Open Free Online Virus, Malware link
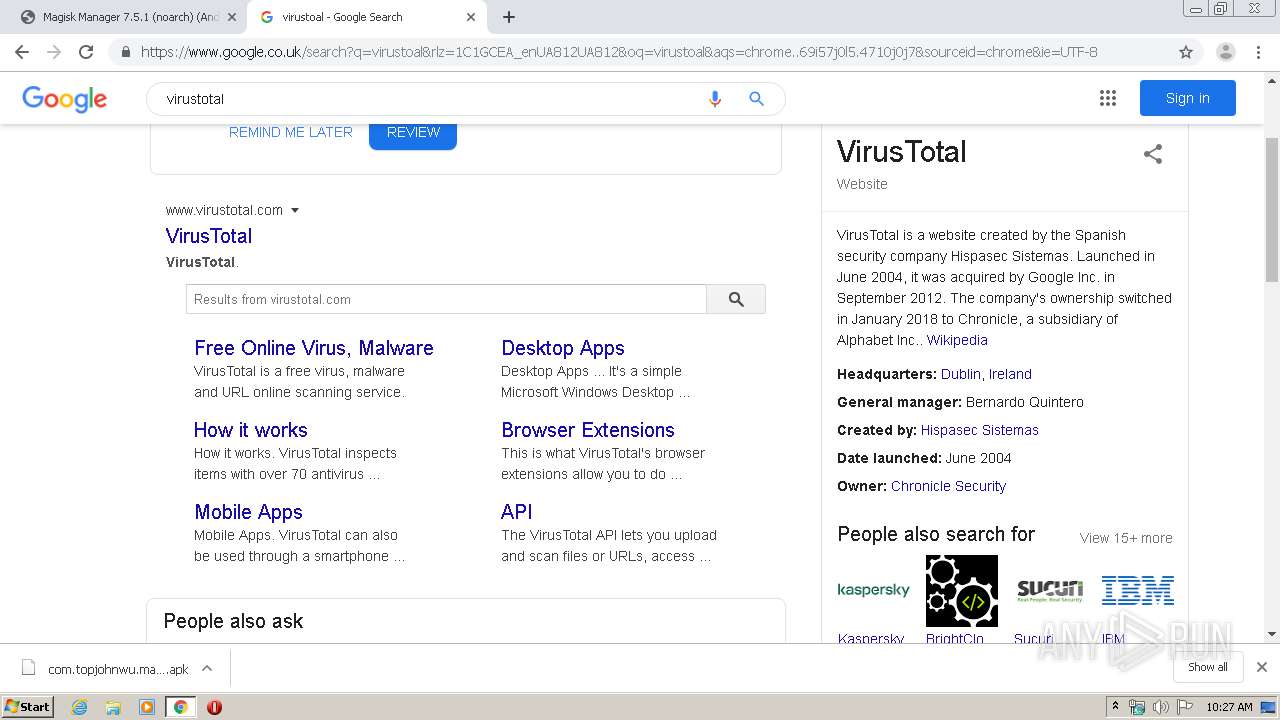This screenshot has width=1280, height=720. 314,348
